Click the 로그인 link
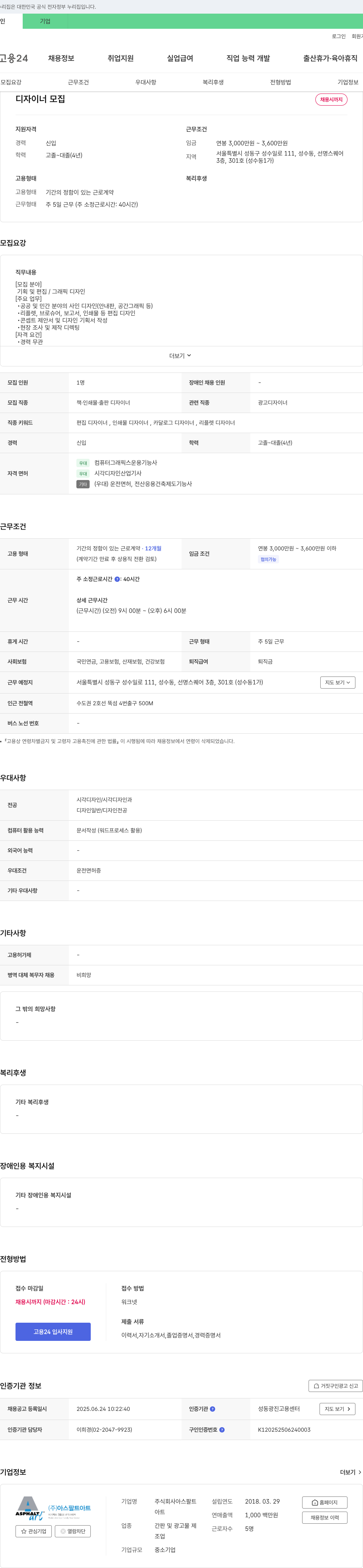The width and height of the screenshot is (363, 1568). point(339,36)
